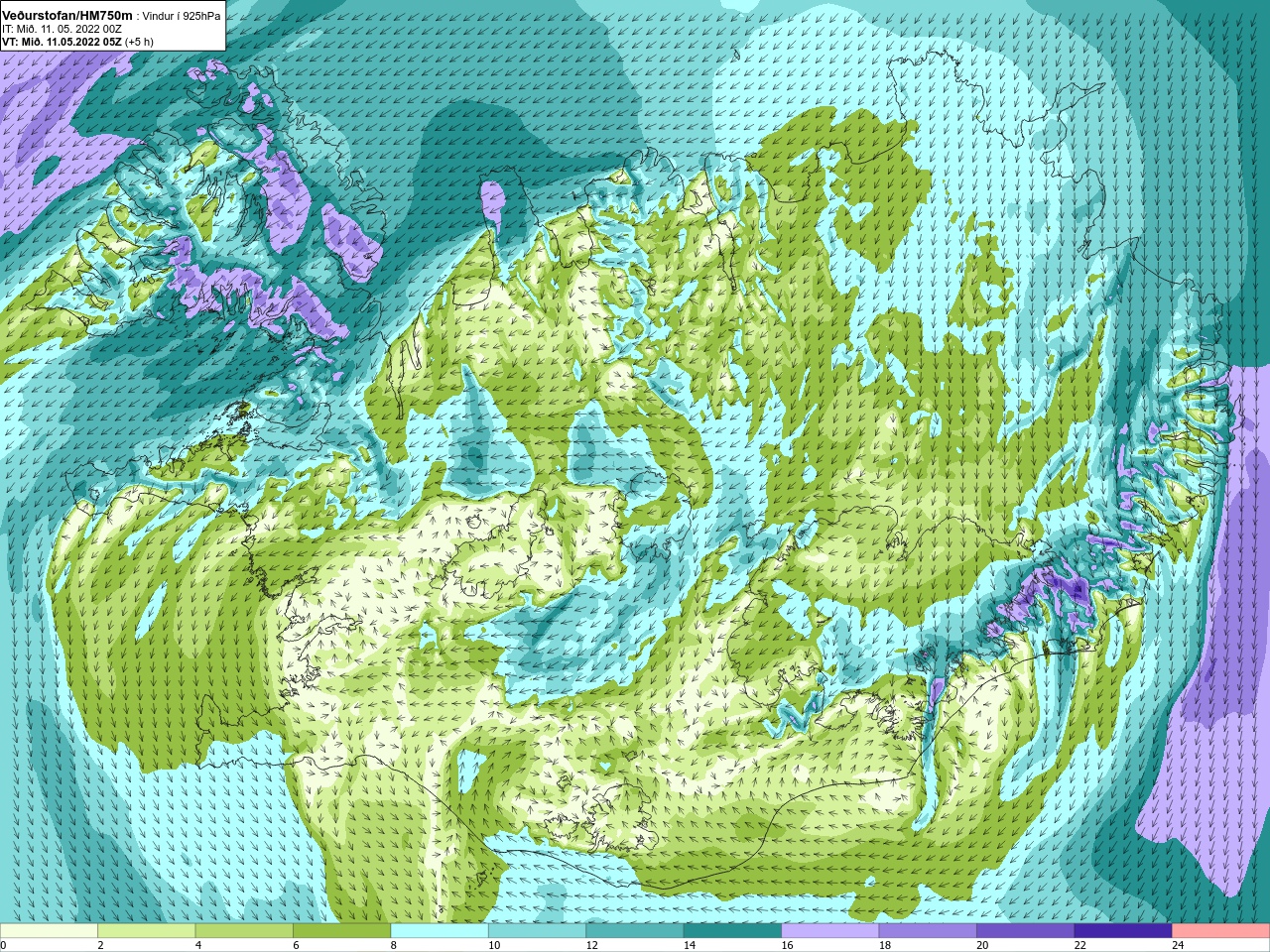Click the "VT: Mið. 11.05.2022 05Z" line
This screenshot has width=1270, height=952.
pos(62,42)
